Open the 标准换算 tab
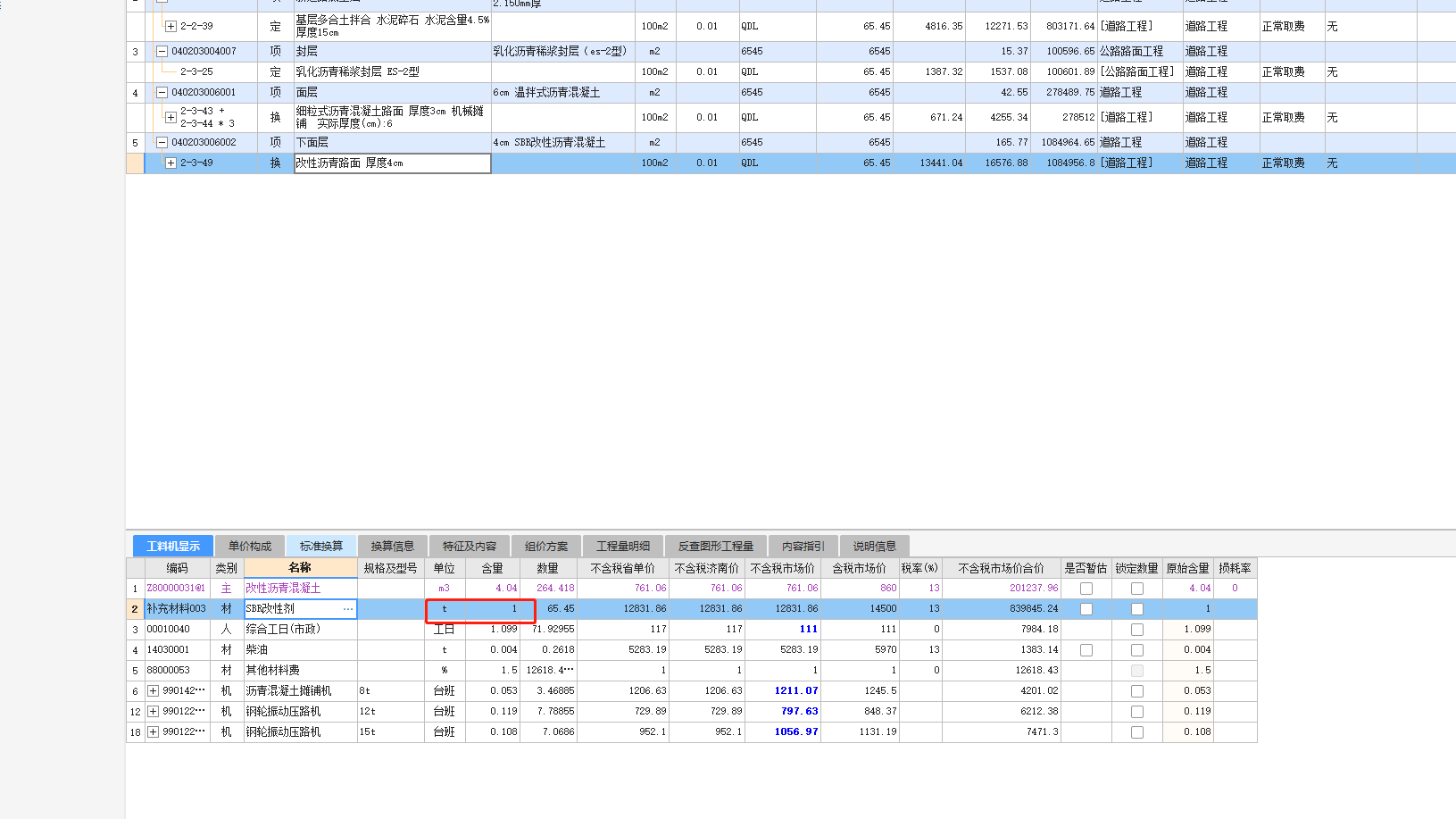The image size is (1456, 819). 321,546
